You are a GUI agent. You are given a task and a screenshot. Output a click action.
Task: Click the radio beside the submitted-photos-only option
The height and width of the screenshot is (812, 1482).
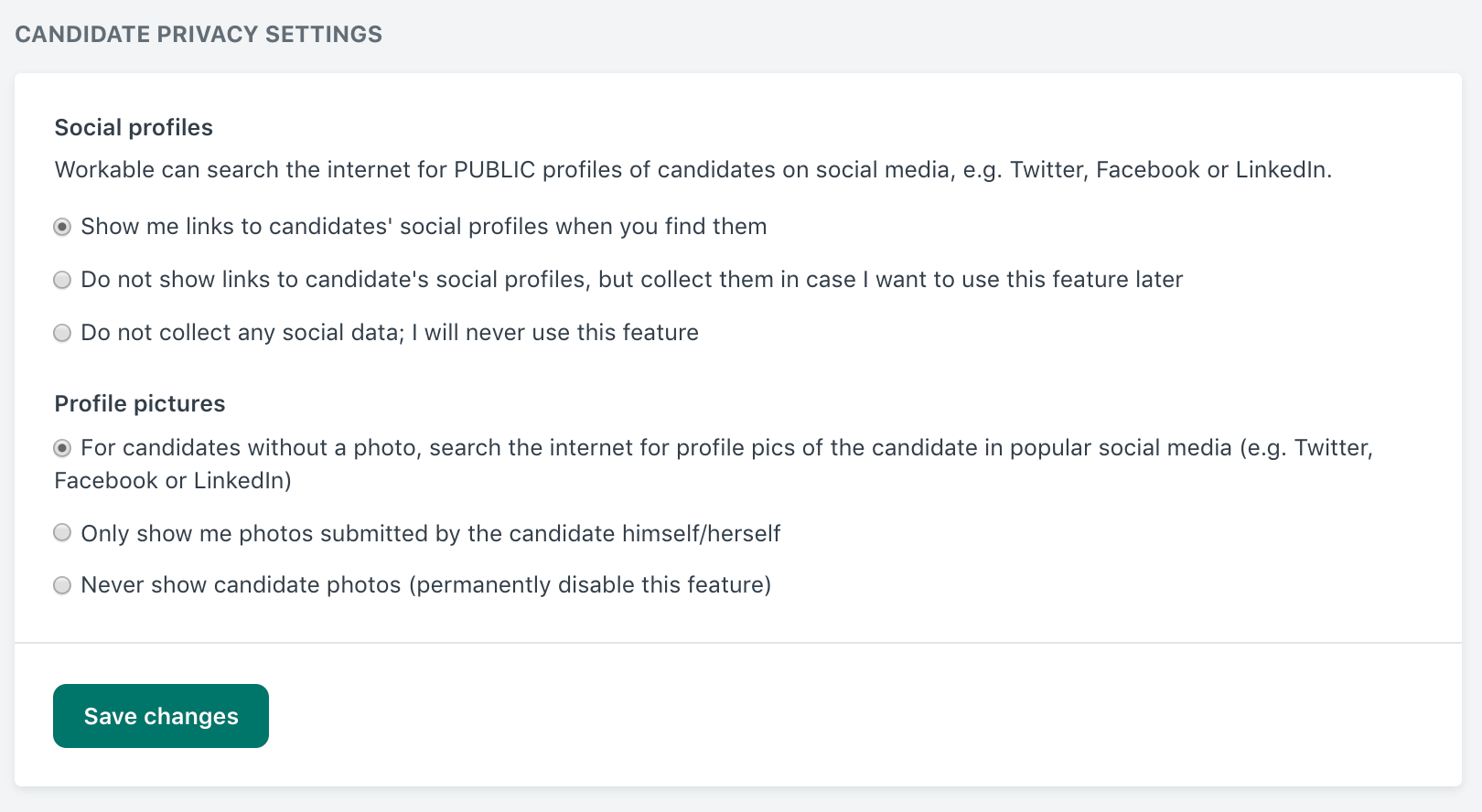click(x=61, y=533)
